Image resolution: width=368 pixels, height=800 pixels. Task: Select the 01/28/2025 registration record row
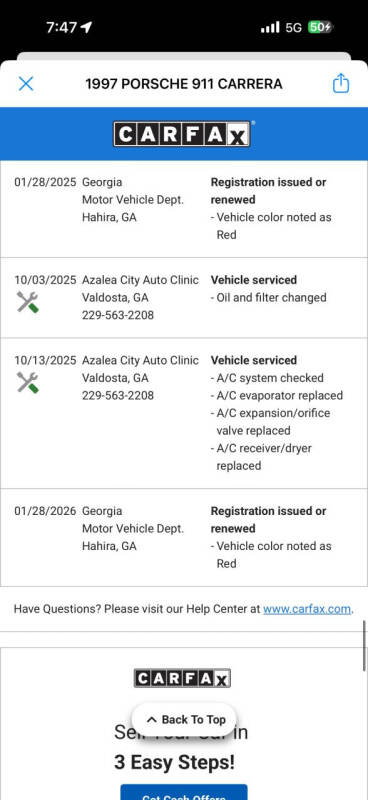[184, 209]
